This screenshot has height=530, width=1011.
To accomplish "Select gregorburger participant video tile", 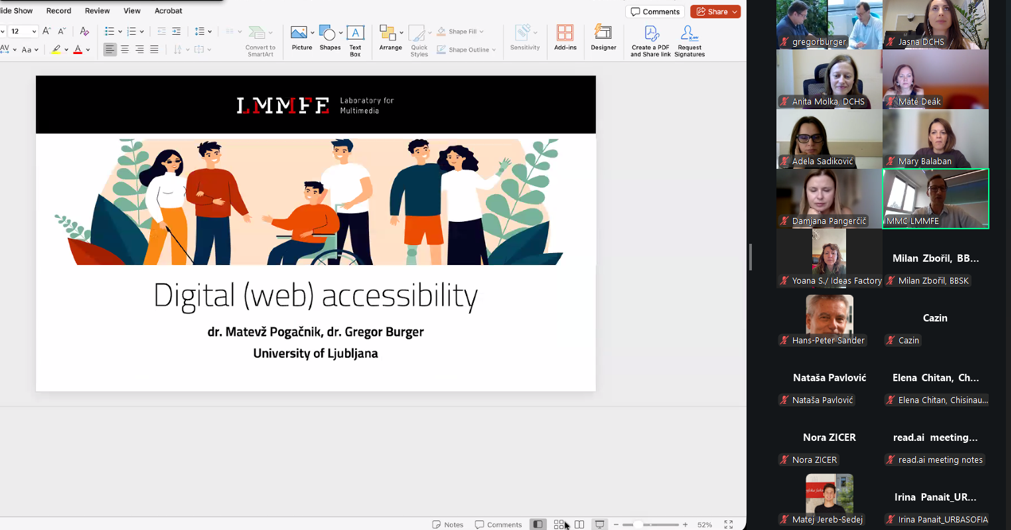I will click(x=829, y=24).
